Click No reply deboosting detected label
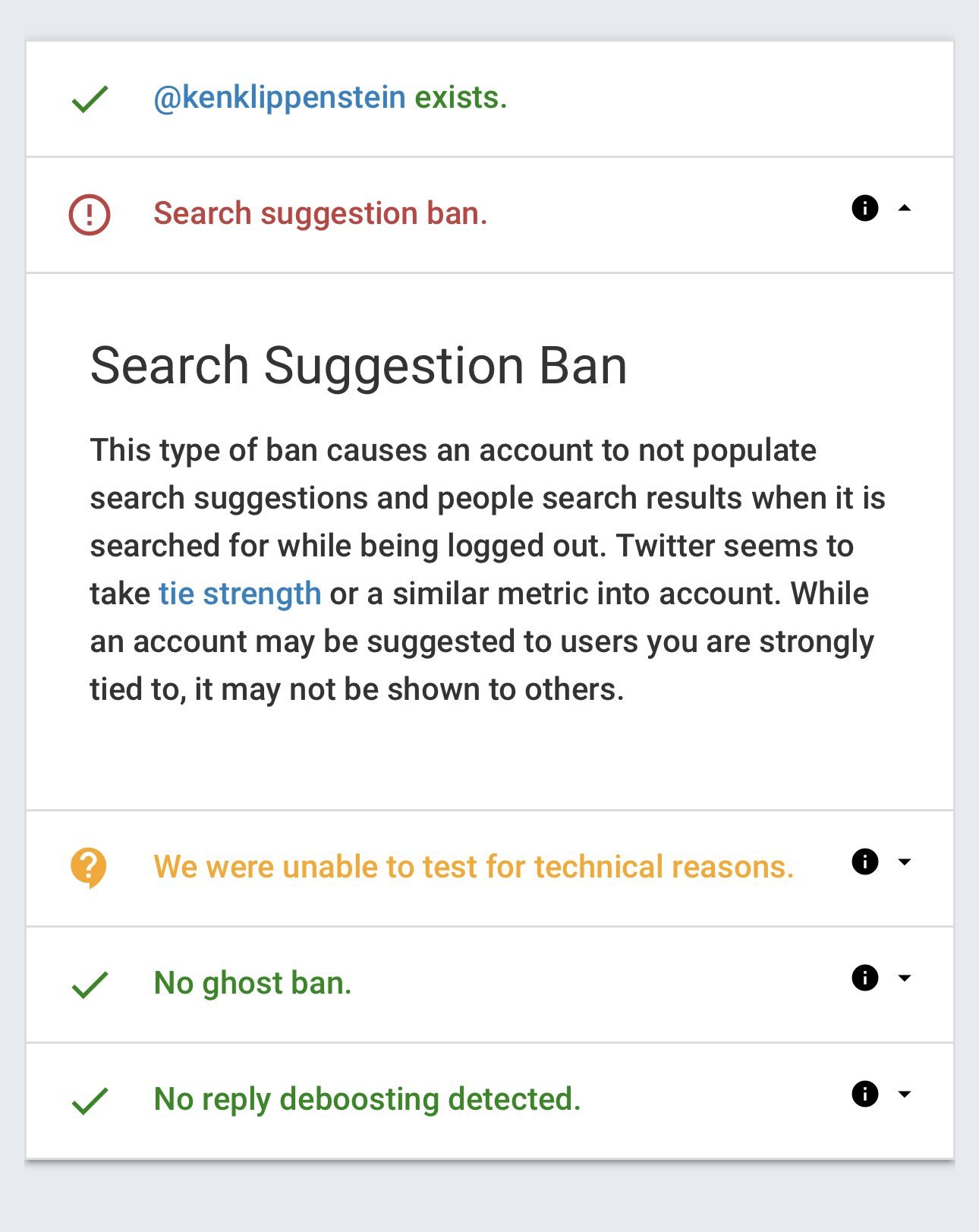The width and height of the screenshot is (979, 1232). click(x=367, y=1099)
